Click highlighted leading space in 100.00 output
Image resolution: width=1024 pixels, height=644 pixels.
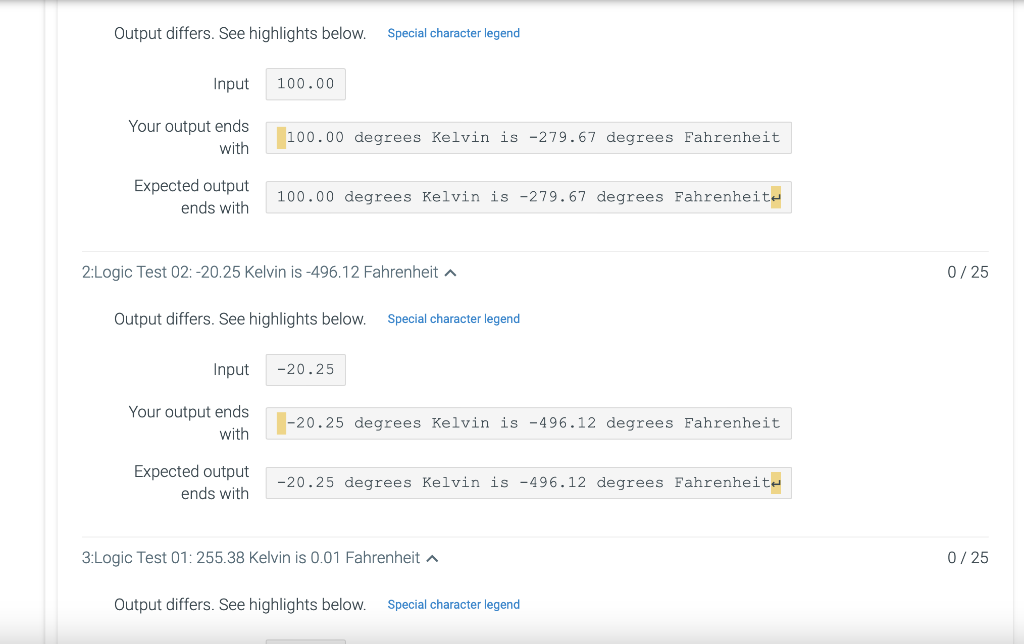click(x=281, y=138)
